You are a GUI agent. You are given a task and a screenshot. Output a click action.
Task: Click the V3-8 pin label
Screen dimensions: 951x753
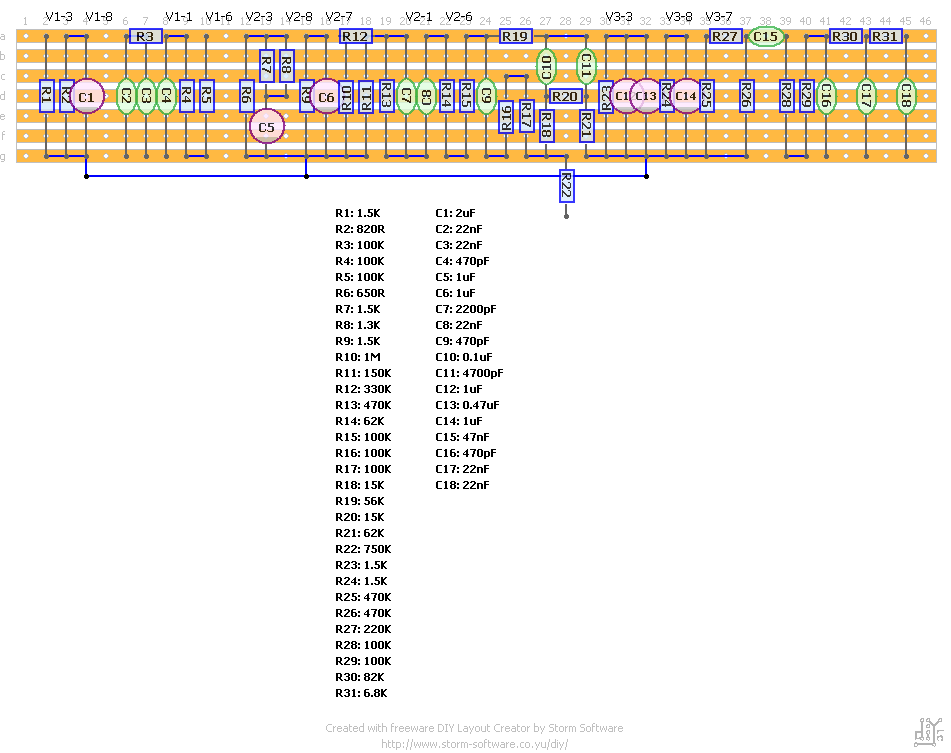point(679,17)
